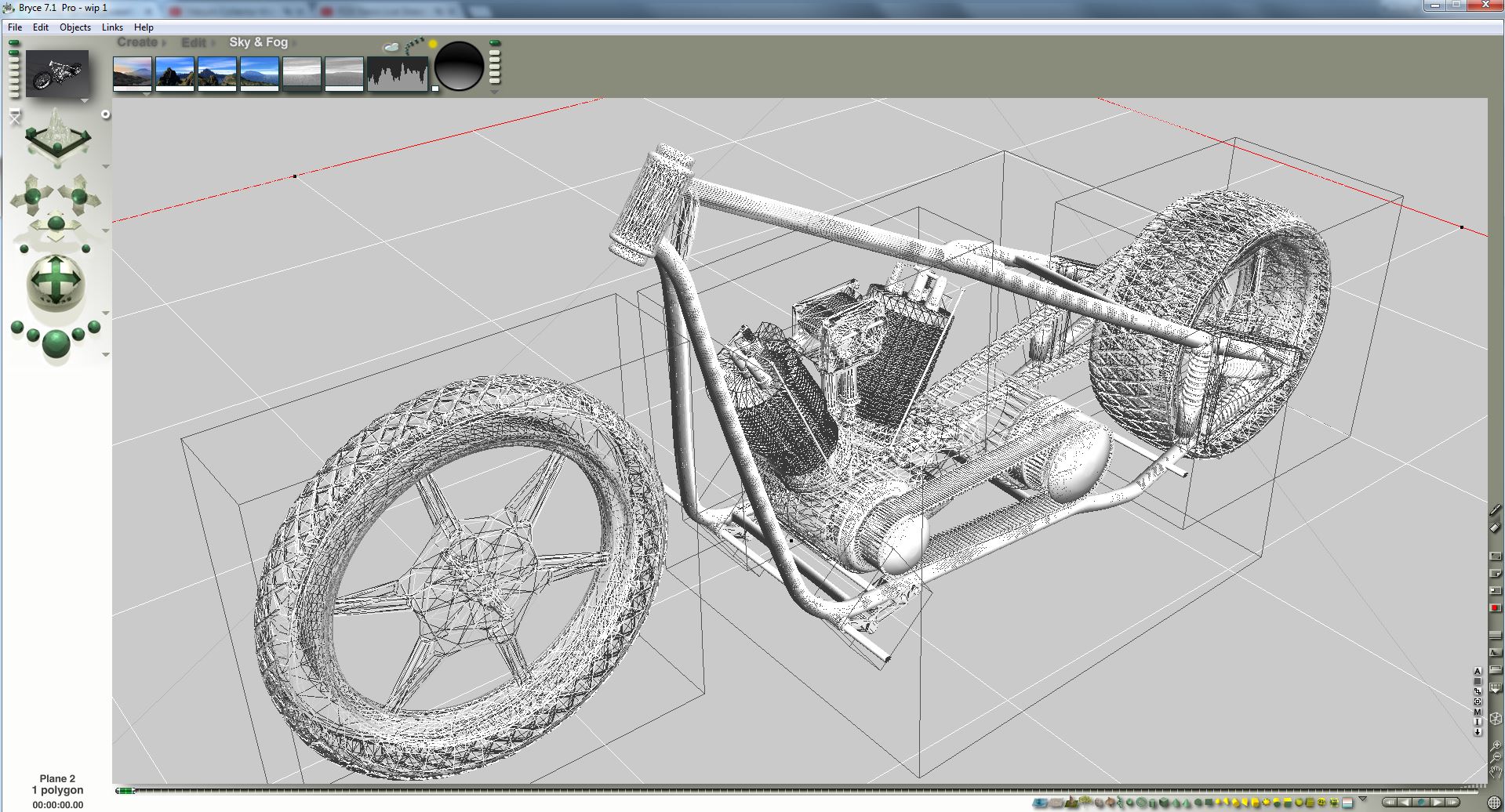This screenshot has height=812, width=1505.
Task: Open View Control options triangle
Action: coord(106,166)
